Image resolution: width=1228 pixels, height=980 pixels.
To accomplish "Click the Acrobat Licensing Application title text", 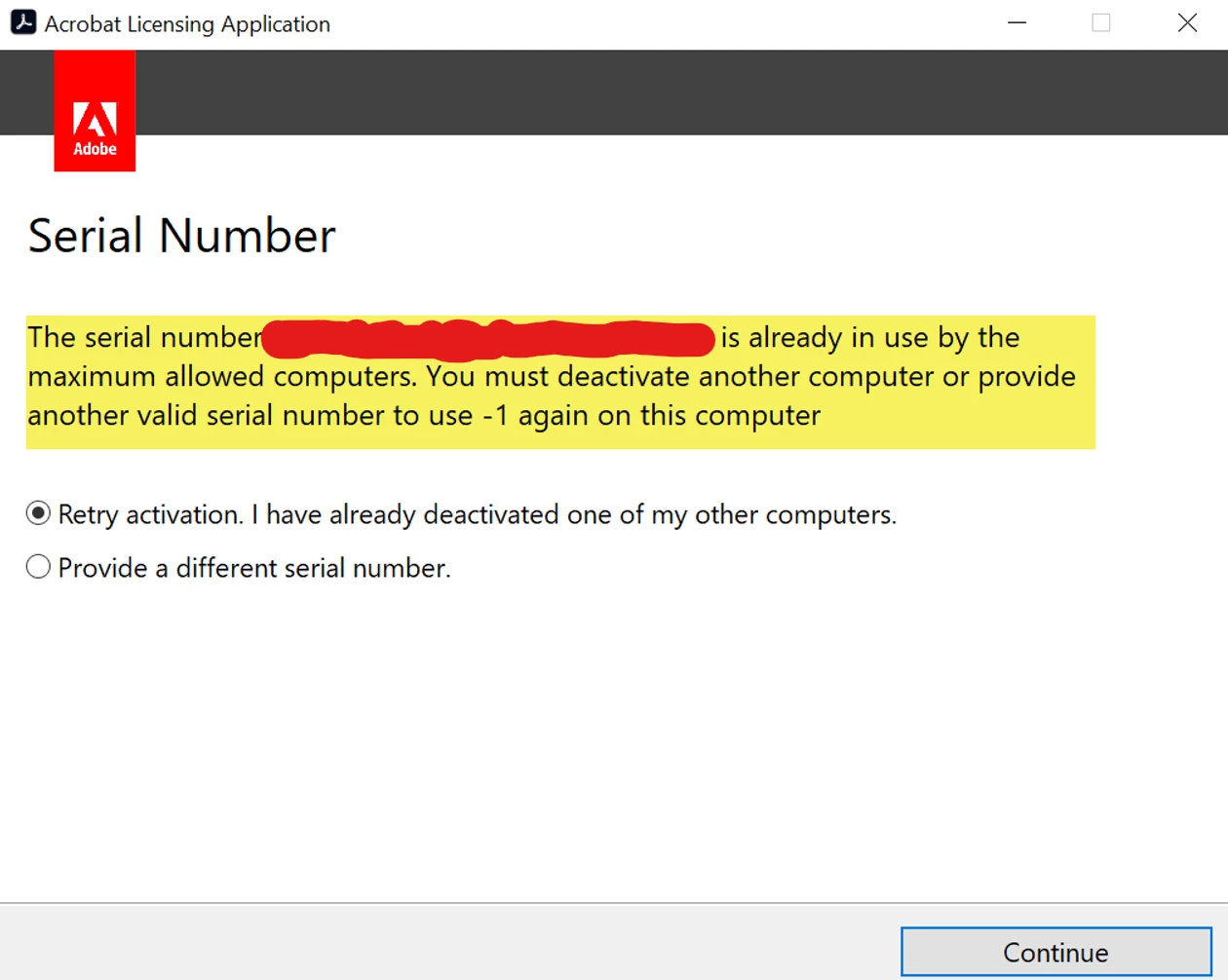I will [187, 23].
